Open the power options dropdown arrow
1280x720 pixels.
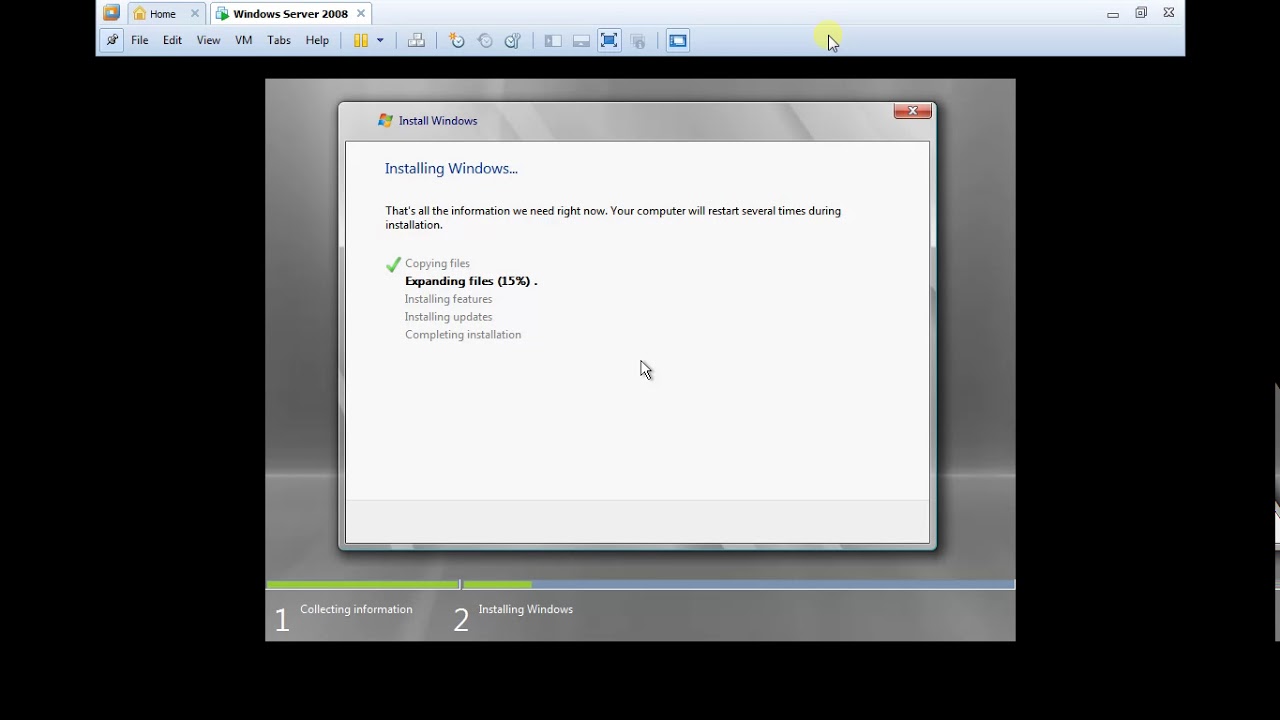pos(380,41)
